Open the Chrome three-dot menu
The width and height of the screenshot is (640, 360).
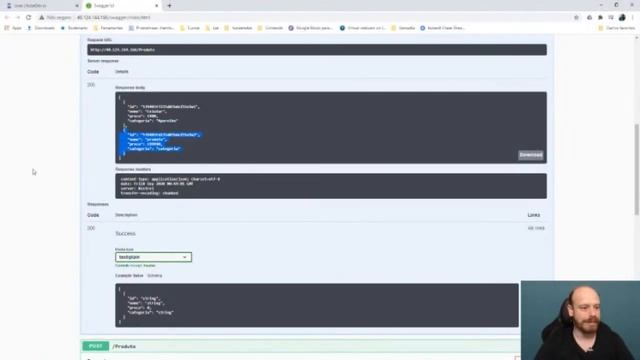pos(633,18)
